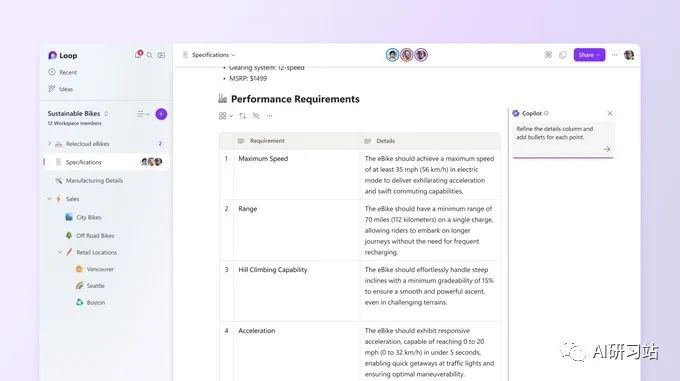The height and width of the screenshot is (381, 680).
Task: Open the notifications bell icon
Action: tap(138, 55)
